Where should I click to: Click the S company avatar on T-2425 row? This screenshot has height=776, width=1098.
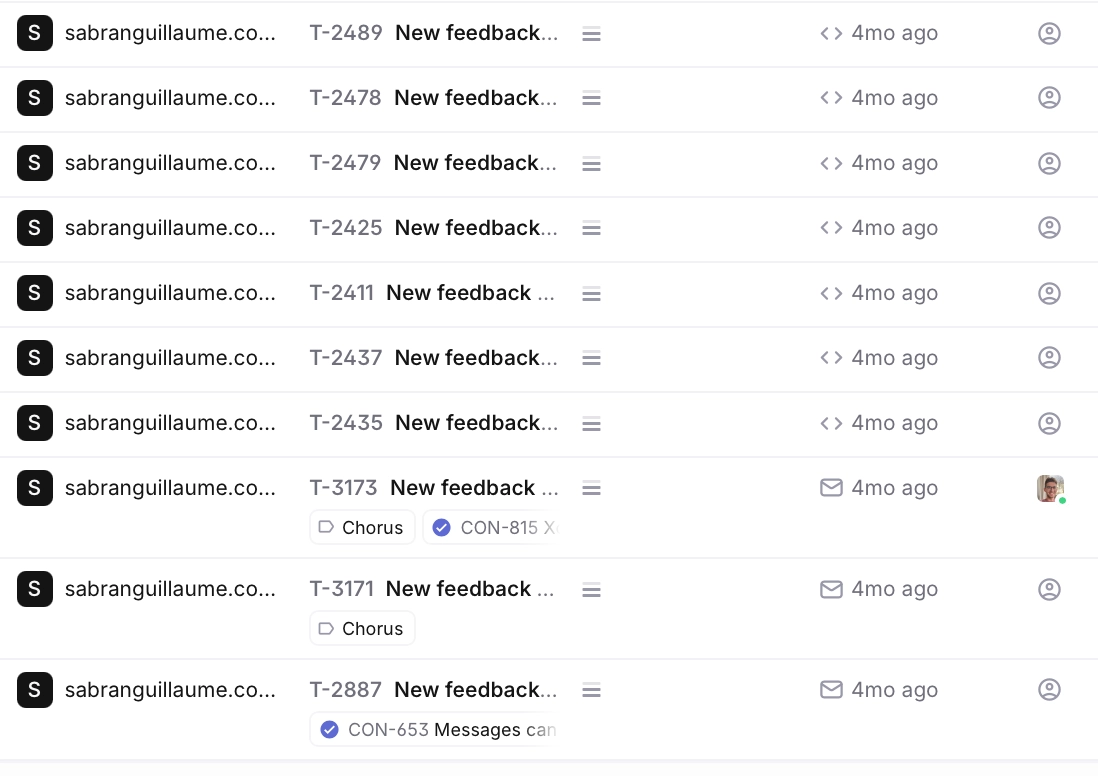click(34, 228)
